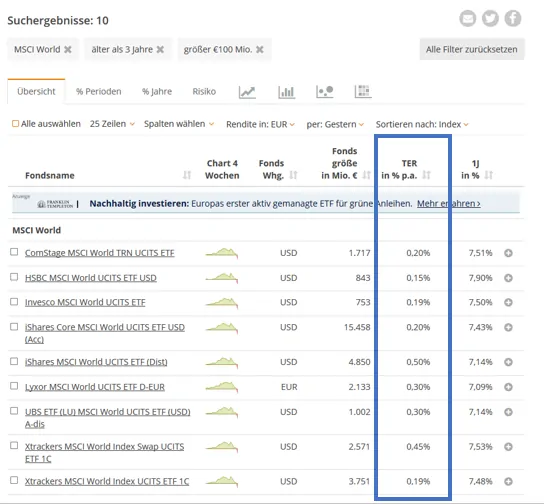This screenshot has width=544, height=504.
Task: Sort by TER column arrows
Action: pyautogui.click(x=426, y=175)
